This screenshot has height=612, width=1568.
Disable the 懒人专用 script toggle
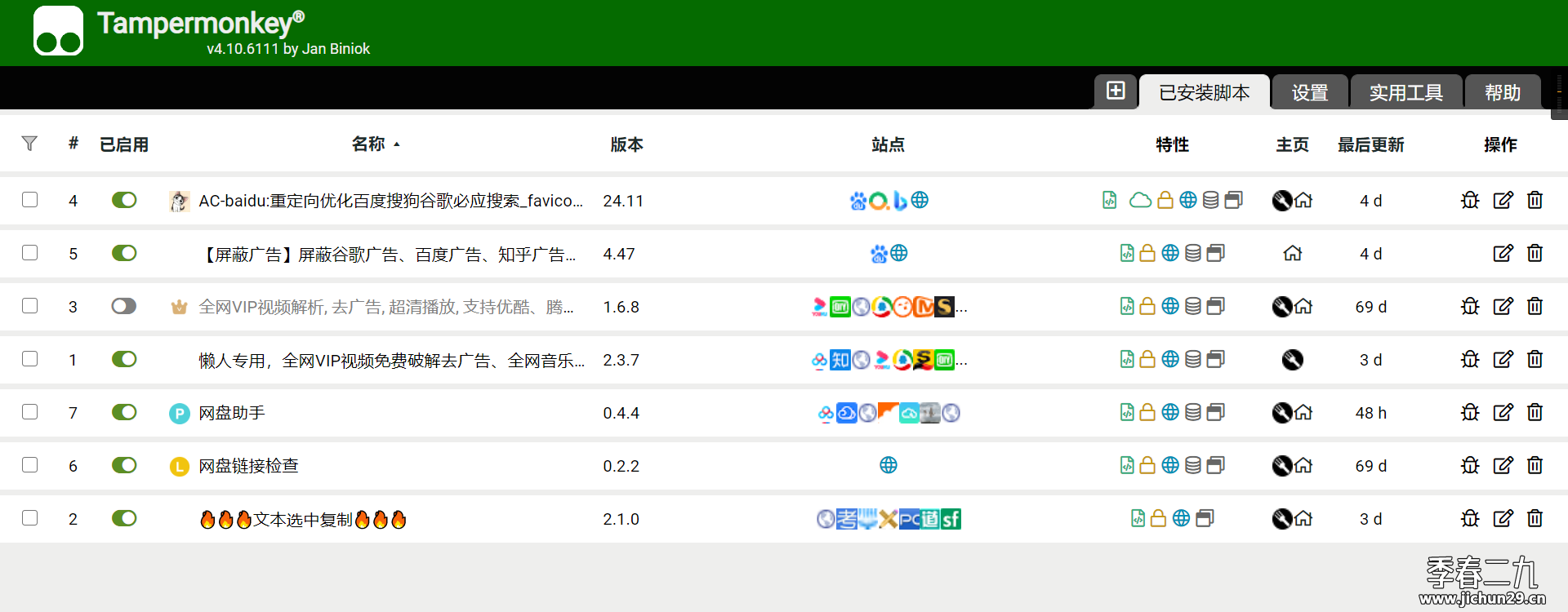[x=124, y=359]
